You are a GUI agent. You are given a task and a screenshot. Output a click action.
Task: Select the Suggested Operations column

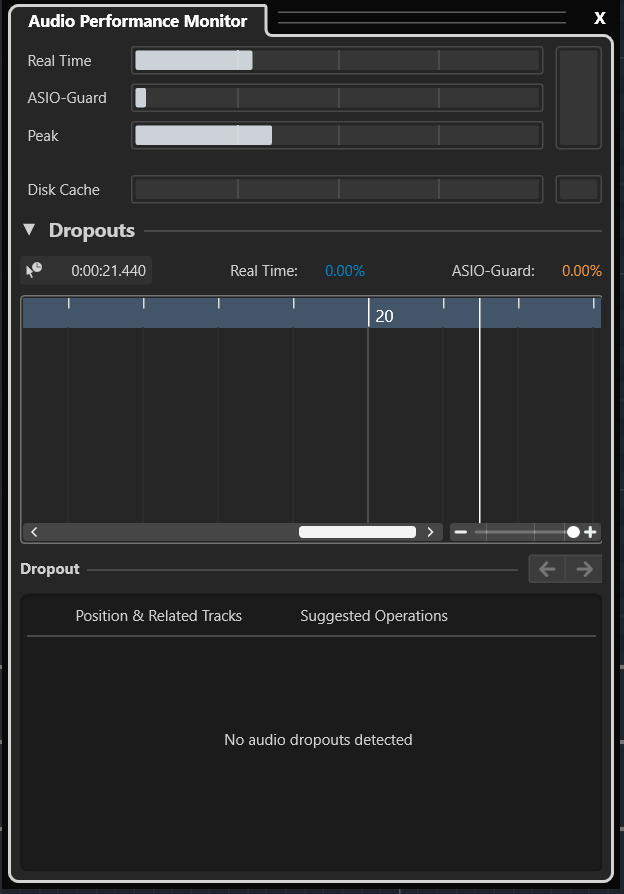(x=374, y=616)
